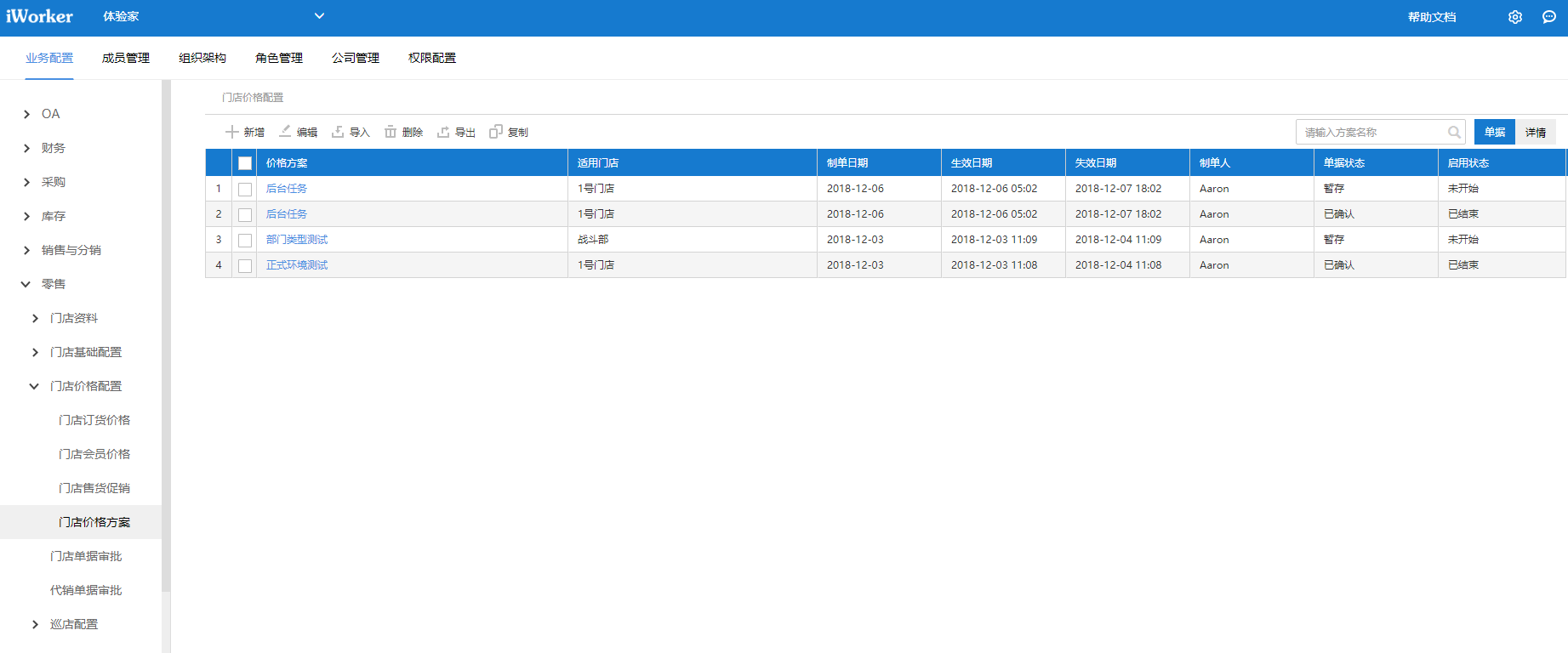Click the 详情 view button

[1536, 132]
